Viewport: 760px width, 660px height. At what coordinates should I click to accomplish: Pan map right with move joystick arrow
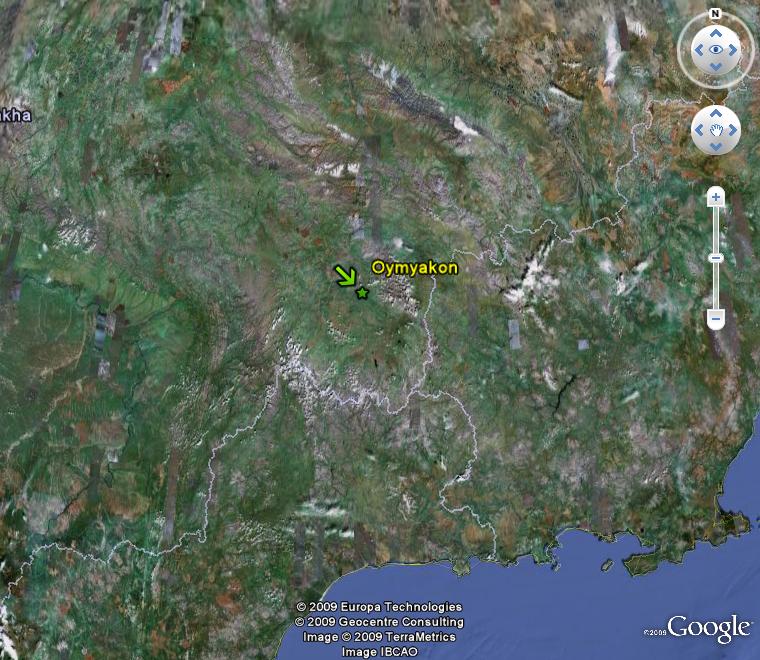pos(733,130)
